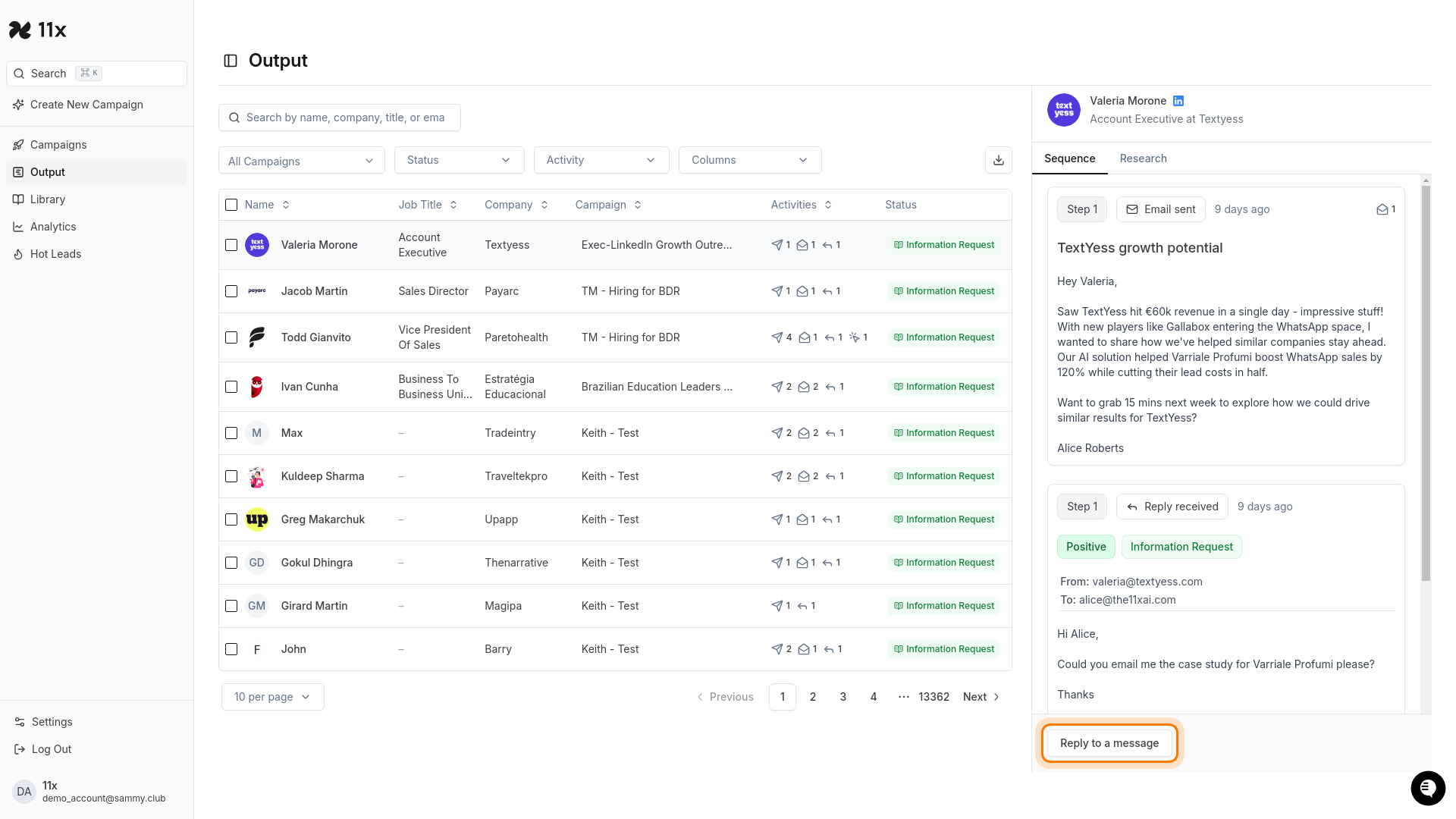
Task: Click the 11x butterfly logo
Action: pos(20,30)
